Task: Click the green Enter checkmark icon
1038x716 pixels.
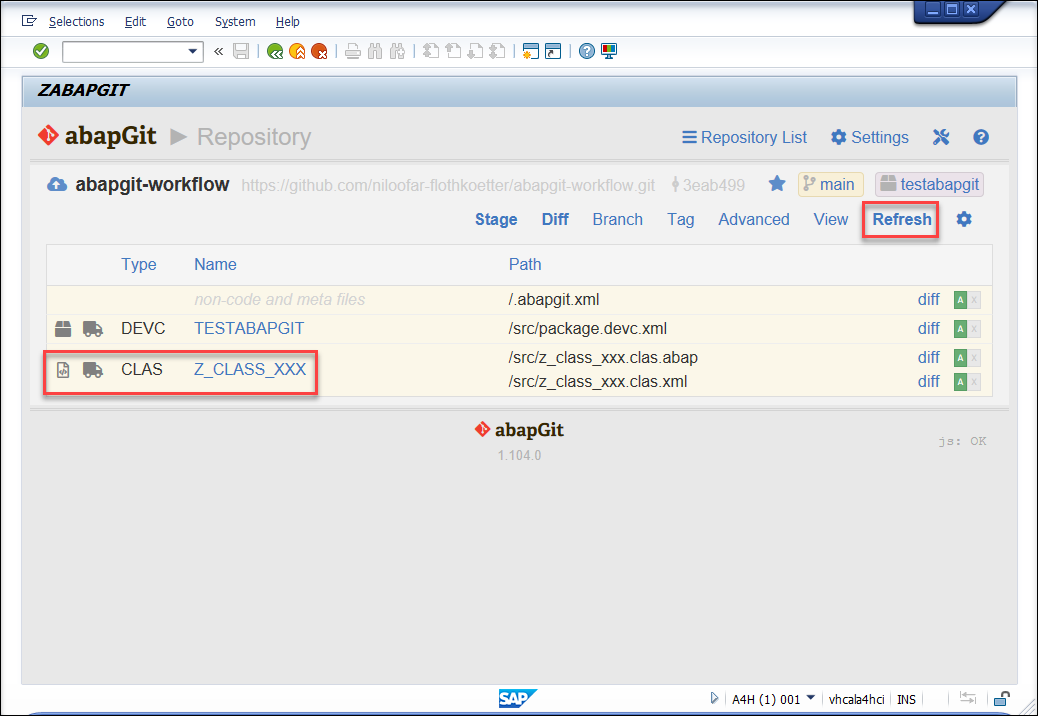Action: tap(41, 51)
